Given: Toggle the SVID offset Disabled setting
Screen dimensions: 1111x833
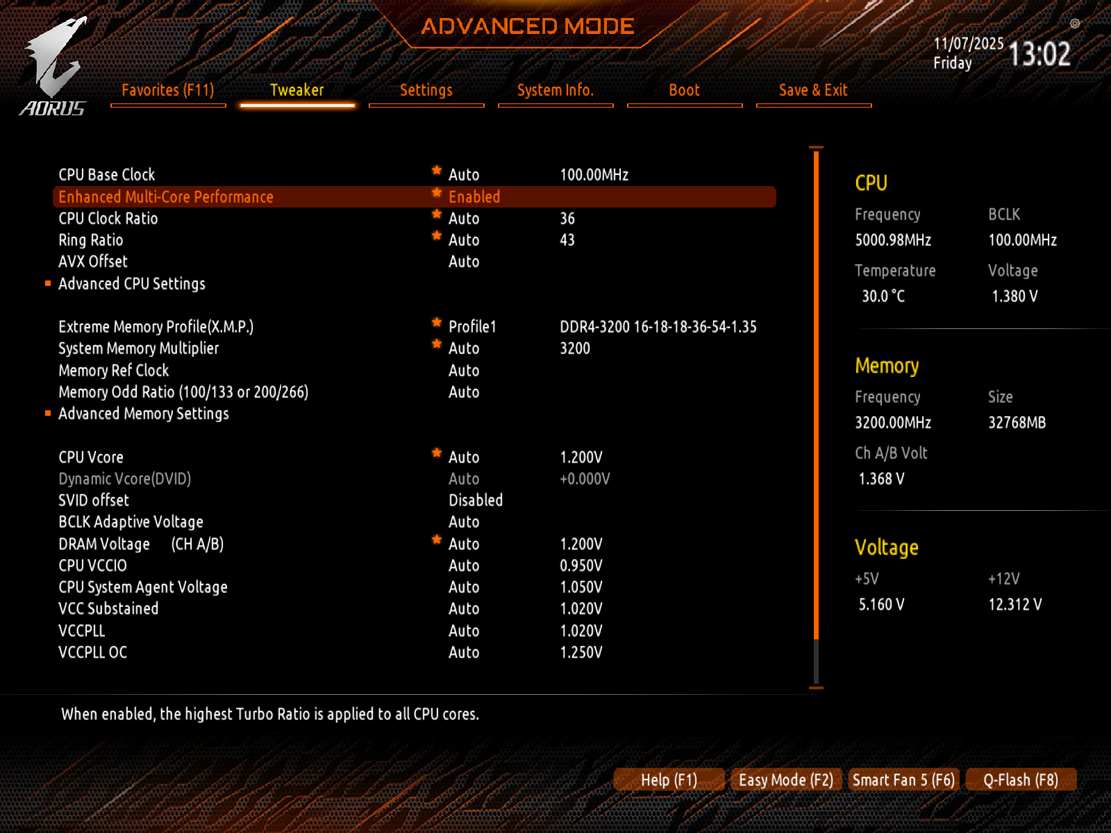Looking at the screenshot, I should [475, 500].
